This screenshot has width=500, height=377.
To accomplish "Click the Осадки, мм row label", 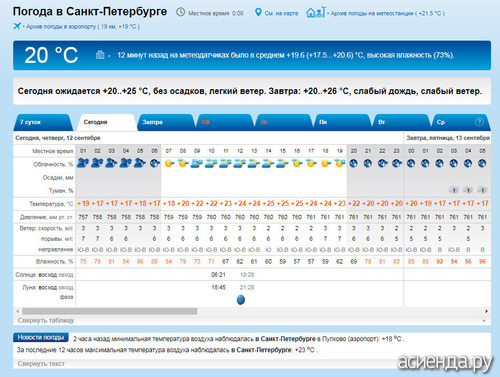I will click(x=58, y=178).
